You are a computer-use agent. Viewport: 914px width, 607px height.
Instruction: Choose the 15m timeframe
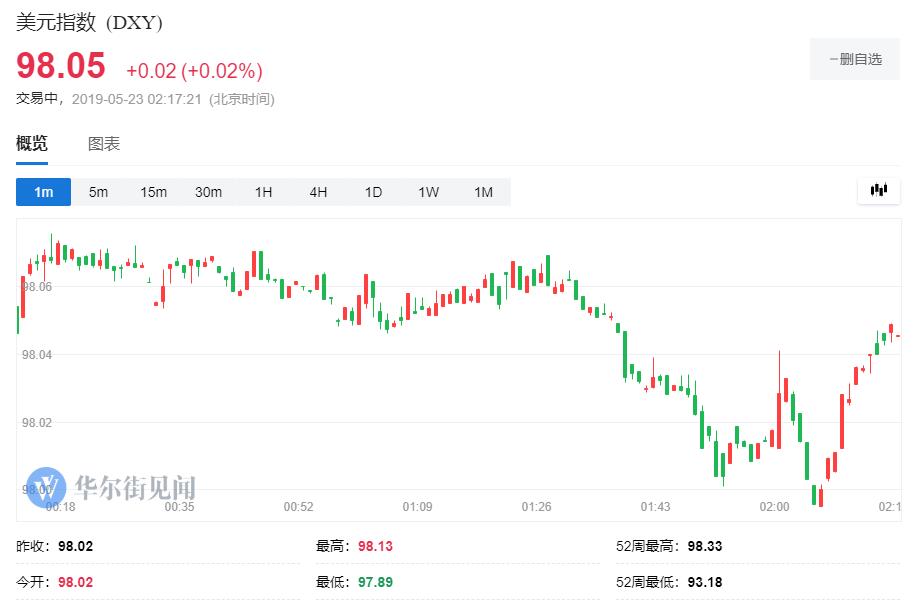pos(153,192)
